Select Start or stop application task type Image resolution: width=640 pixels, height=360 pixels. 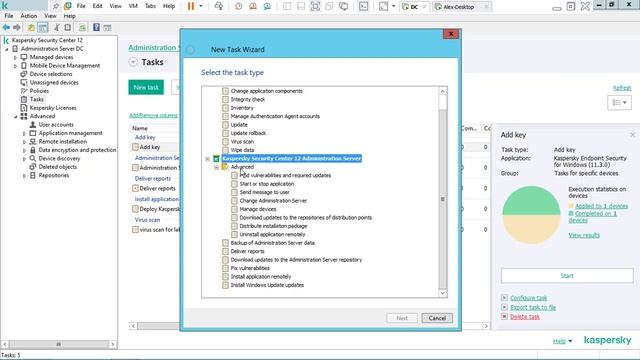267,184
